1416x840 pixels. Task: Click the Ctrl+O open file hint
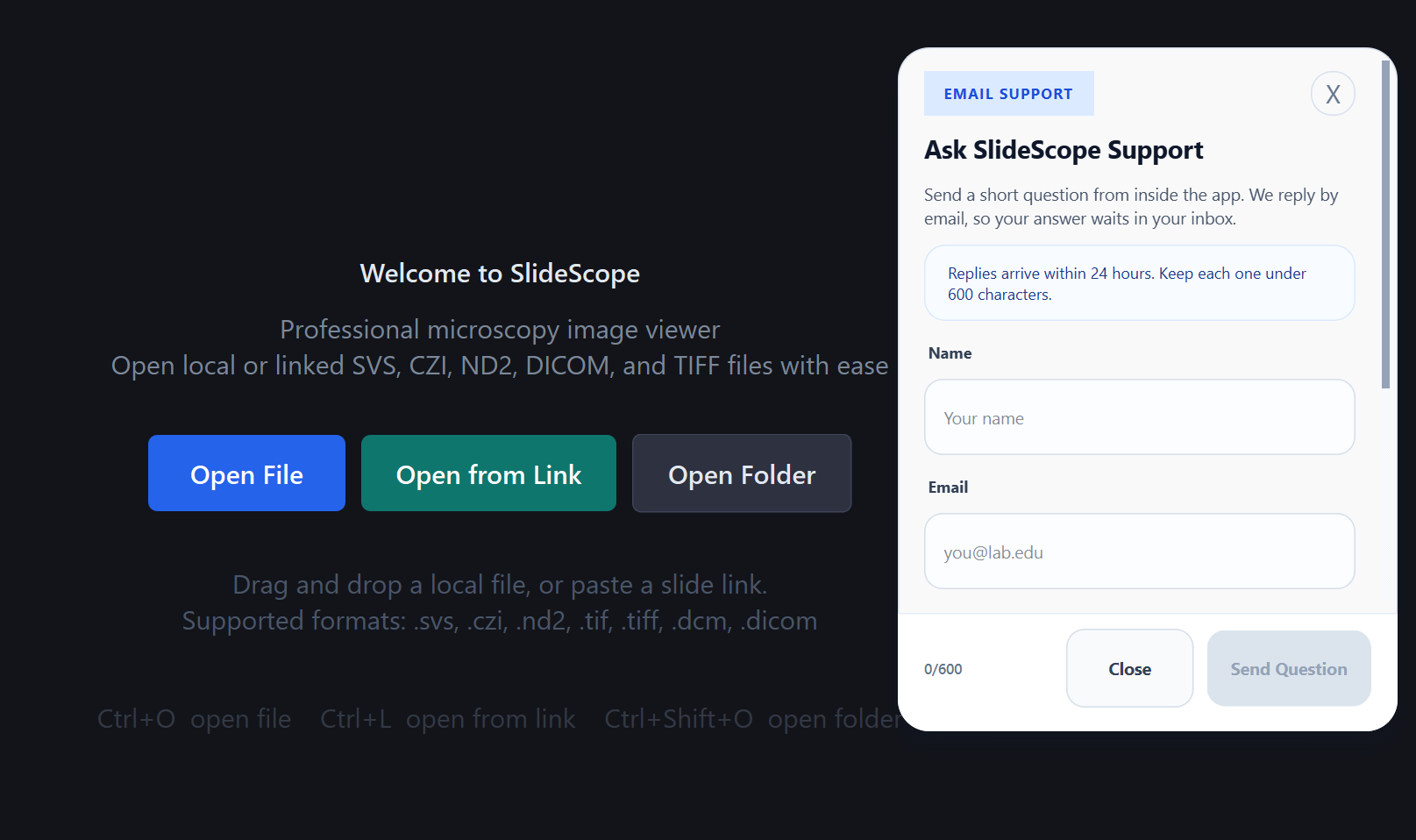click(x=194, y=719)
